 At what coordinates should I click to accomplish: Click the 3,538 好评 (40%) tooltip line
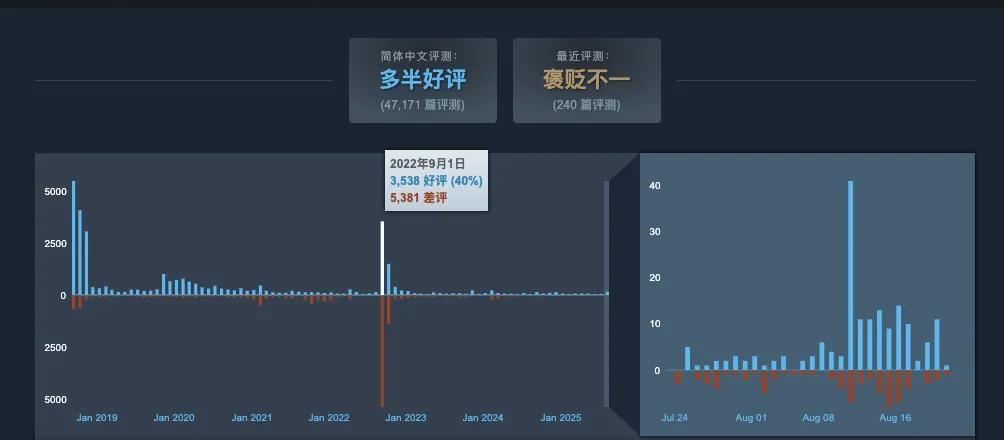(x=436, y=181)
